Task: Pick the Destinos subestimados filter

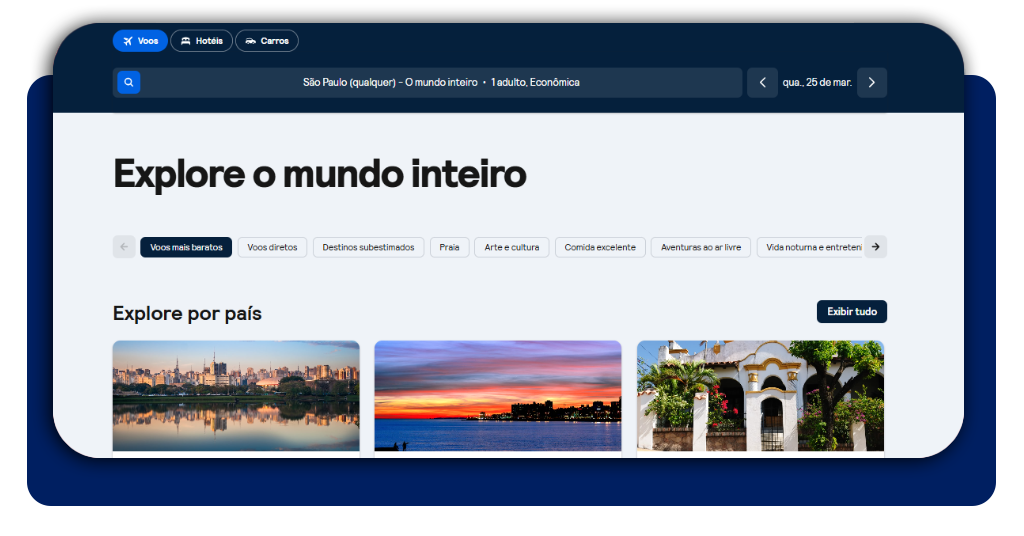Action: (x=368, y=247)
